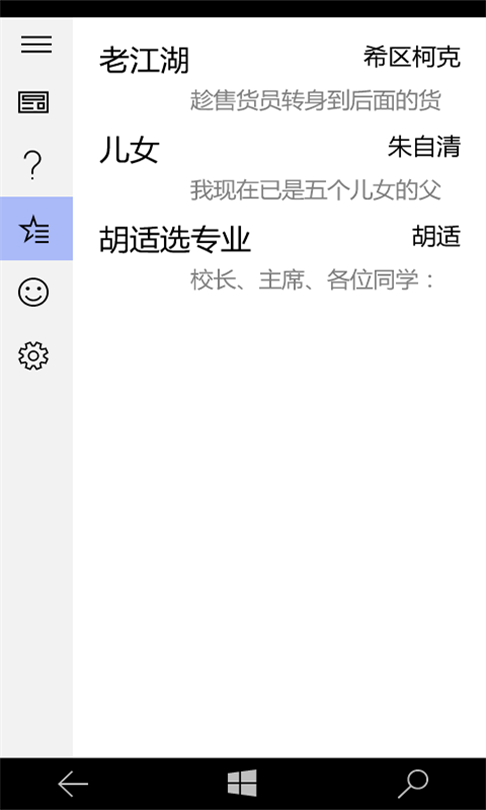Tap the phone back arrow button
Viewport: 486px width, 810px height.
pos(73,784)
